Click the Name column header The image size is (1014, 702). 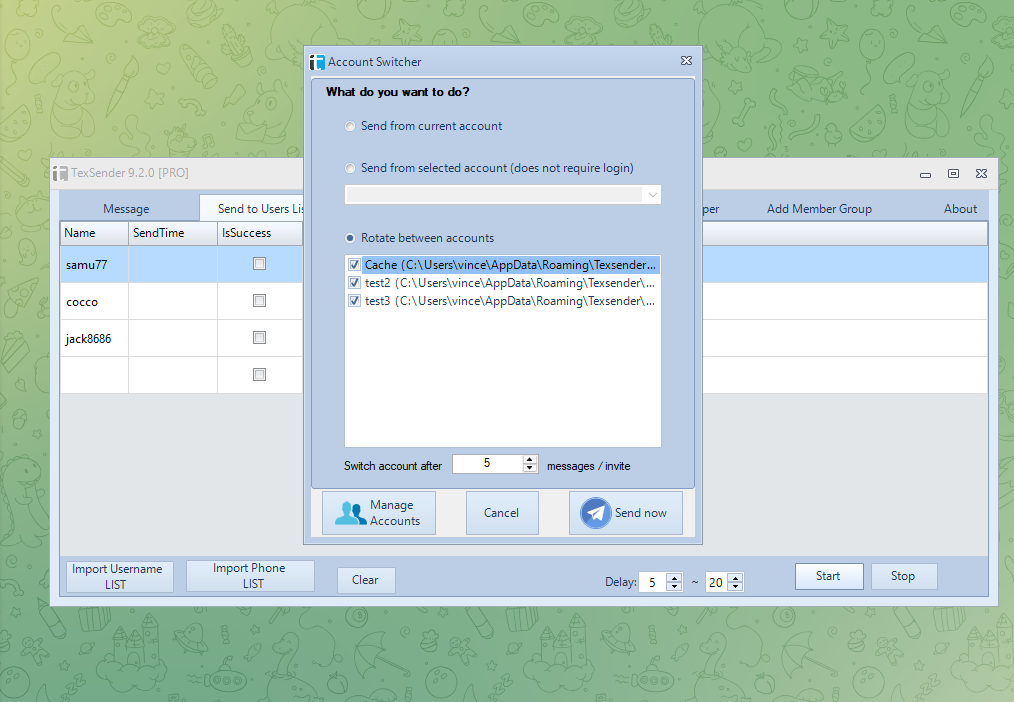pos(94,233)
